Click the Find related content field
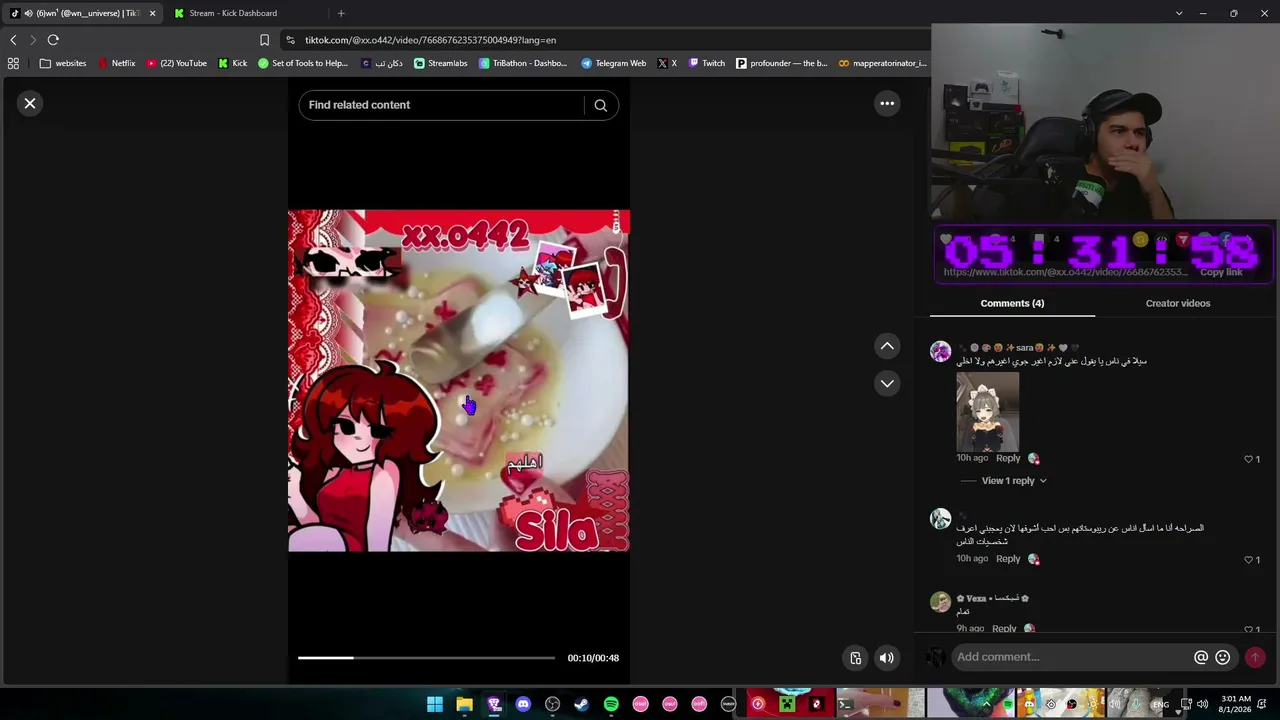Screen dimensions: 1280x720 pos(444,105)
